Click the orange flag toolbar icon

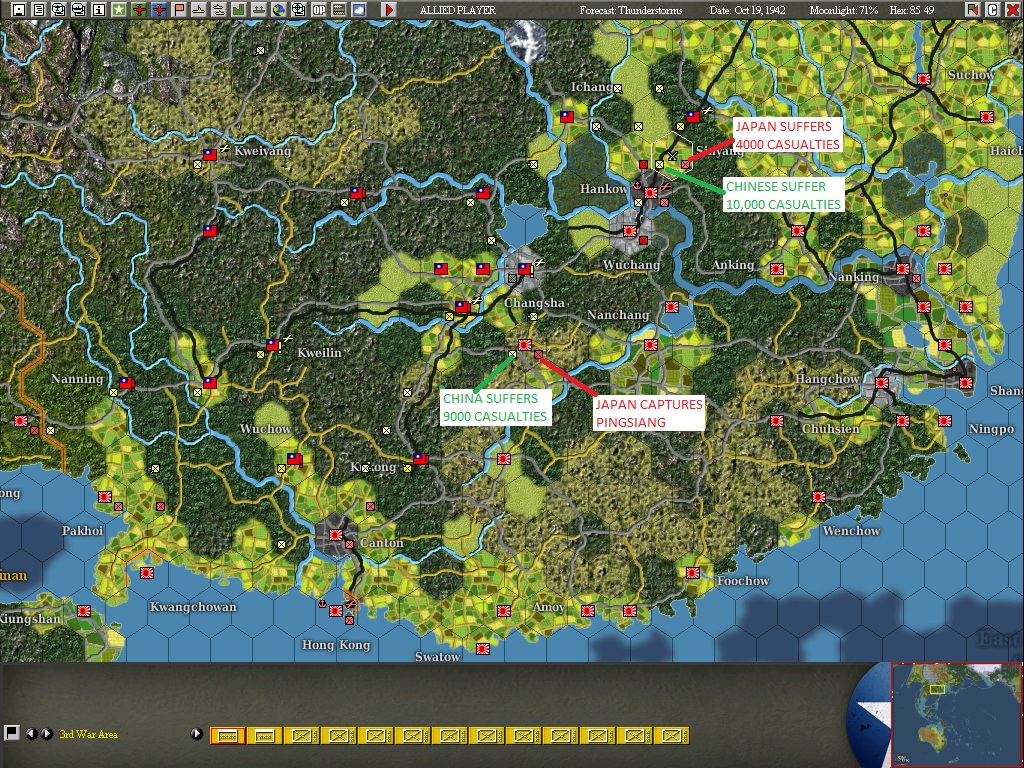click(179, 10)
